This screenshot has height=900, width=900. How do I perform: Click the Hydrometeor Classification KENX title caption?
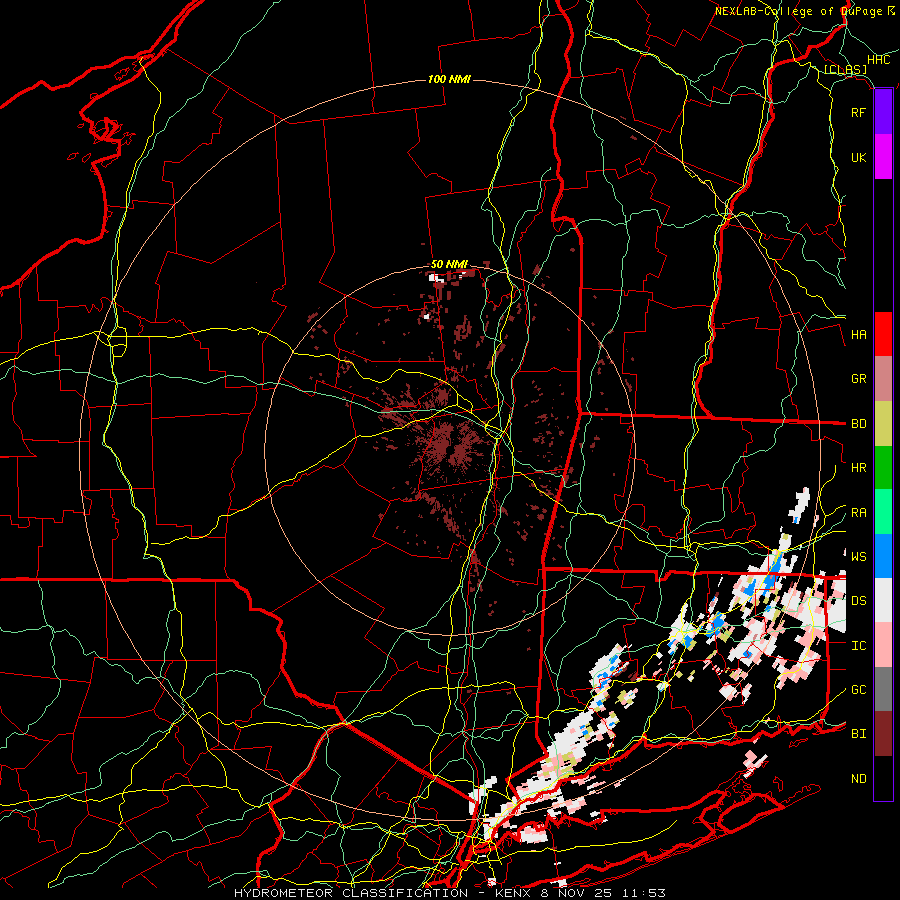pos(450,893)
